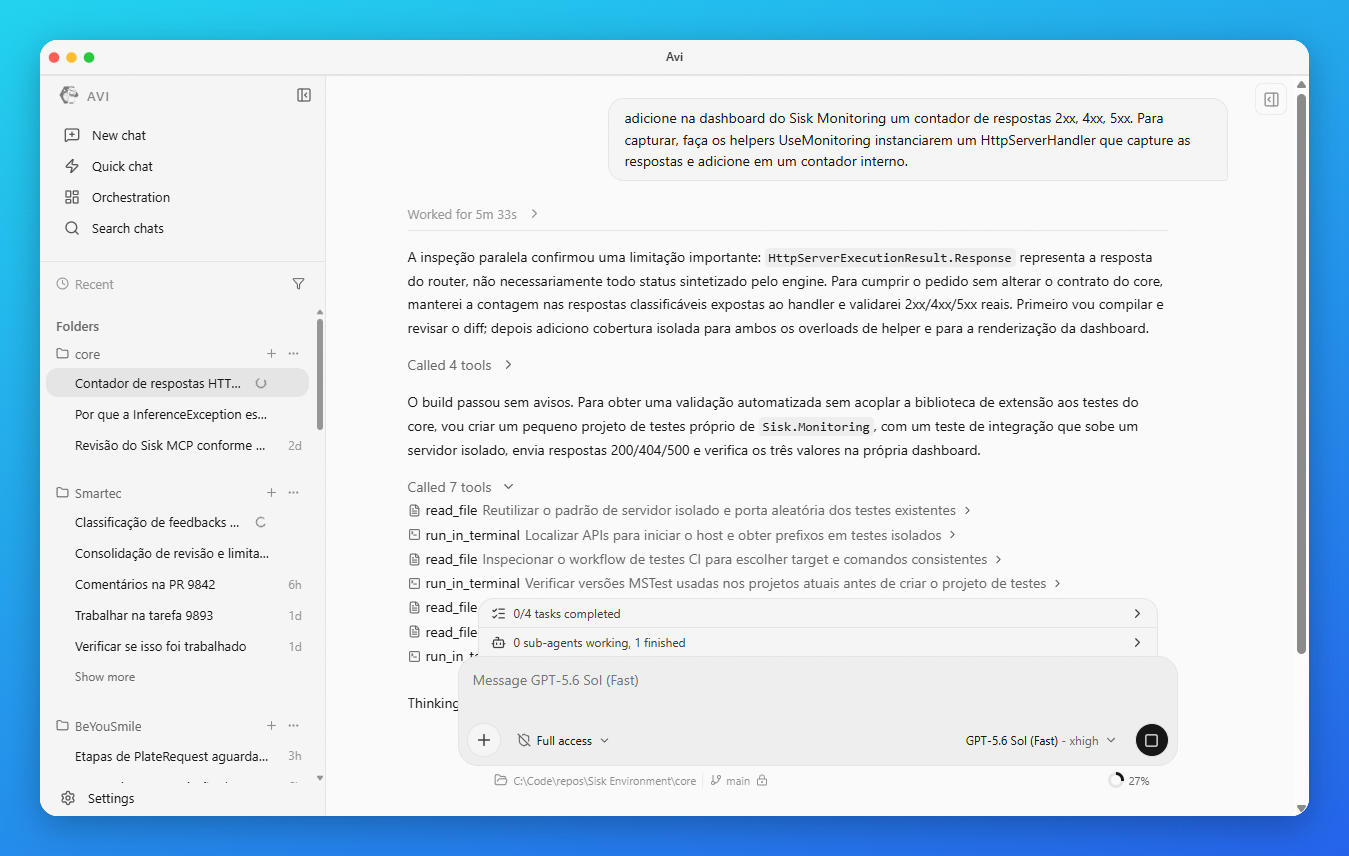Collapse the core folder

(78, 354)
